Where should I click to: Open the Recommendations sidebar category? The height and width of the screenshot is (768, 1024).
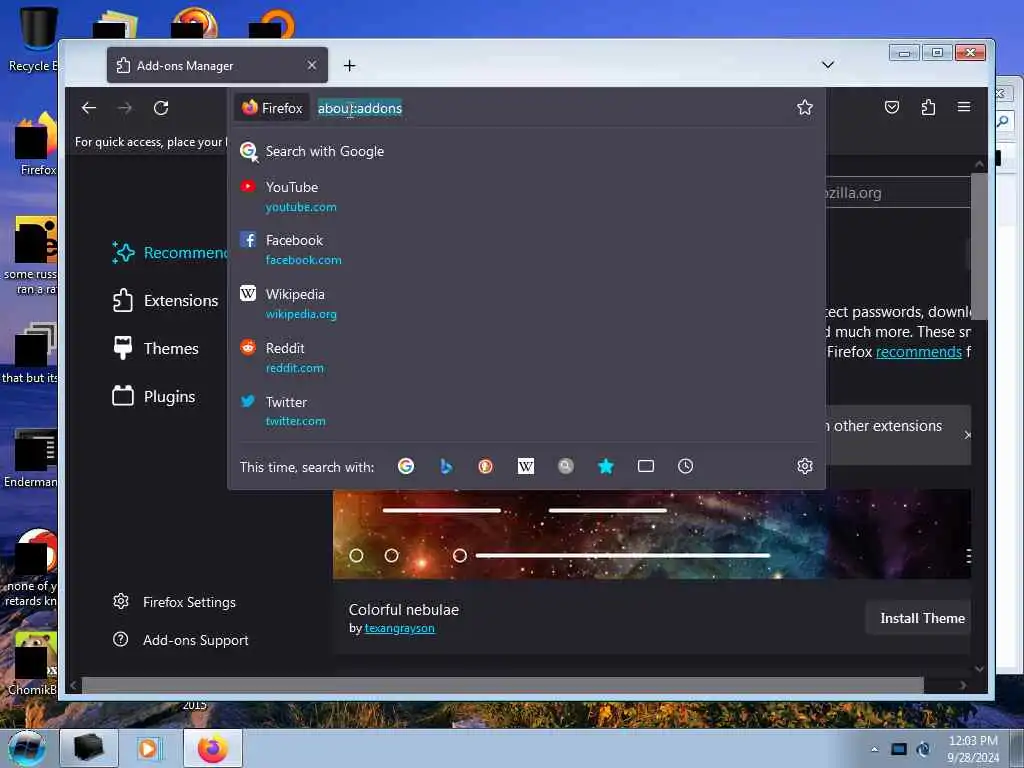(x=168, y=253)
